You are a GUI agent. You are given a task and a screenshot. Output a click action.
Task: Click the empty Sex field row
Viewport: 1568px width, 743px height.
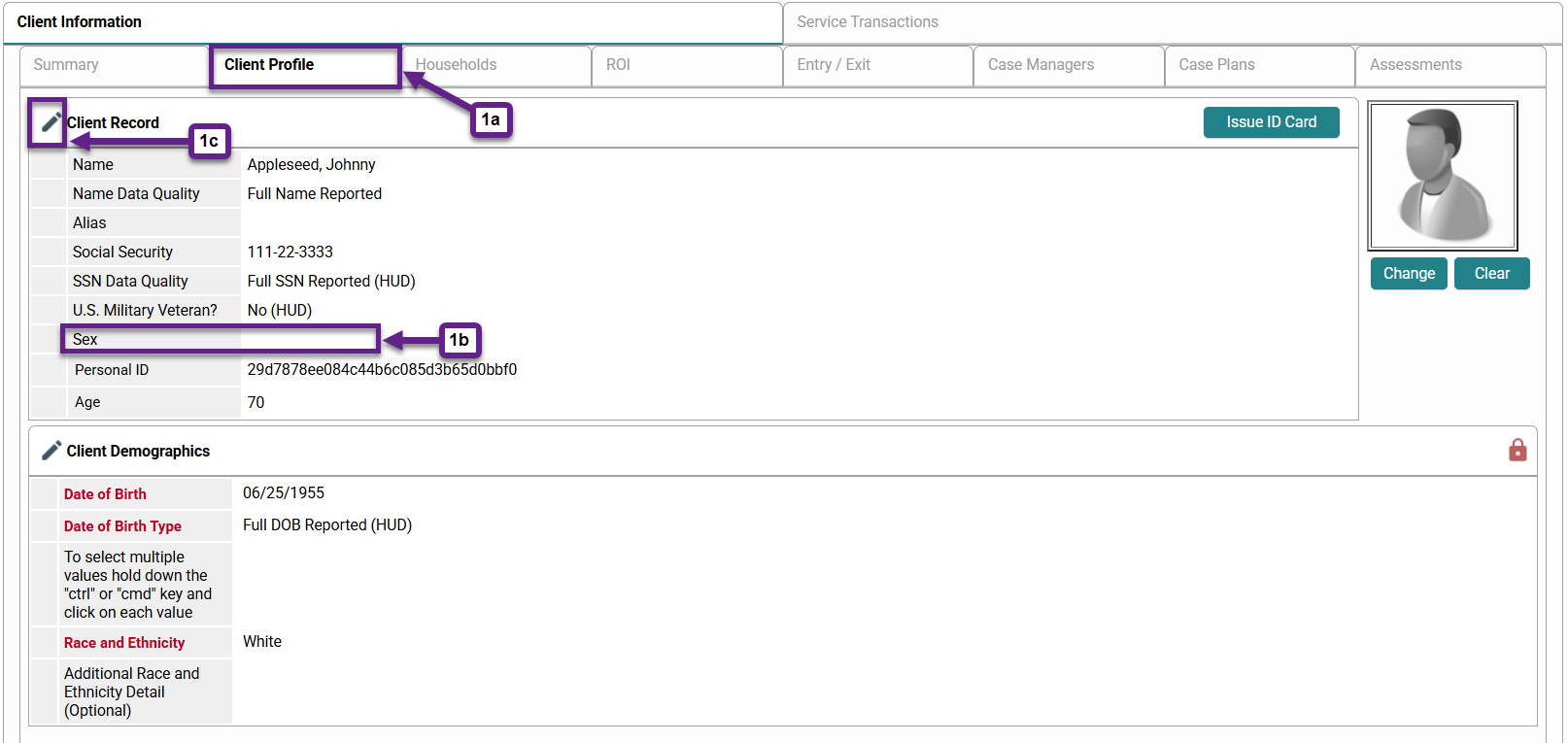[x=221, y=339]
